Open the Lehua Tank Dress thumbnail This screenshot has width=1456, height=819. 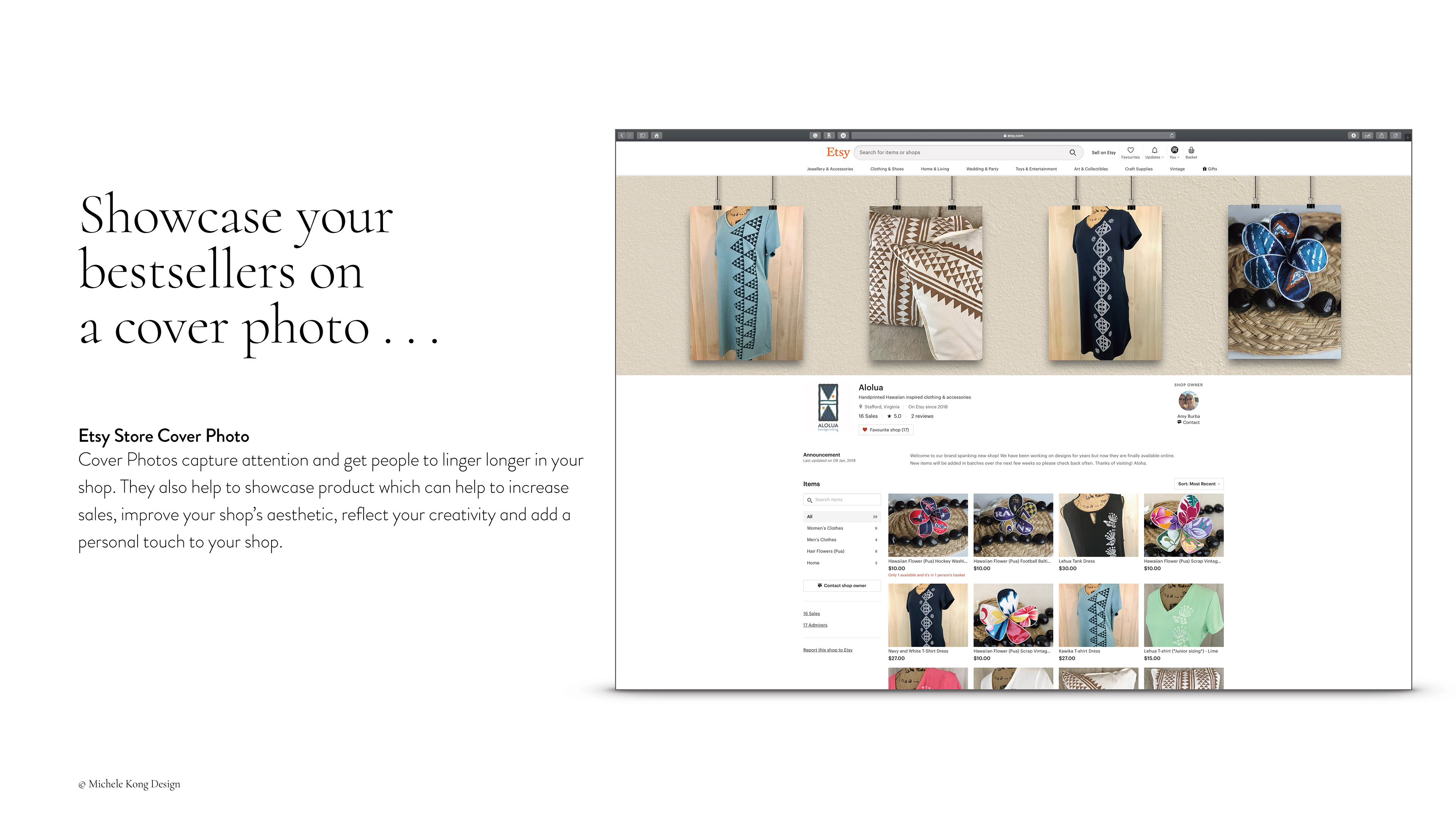(x=1098, y=525)
